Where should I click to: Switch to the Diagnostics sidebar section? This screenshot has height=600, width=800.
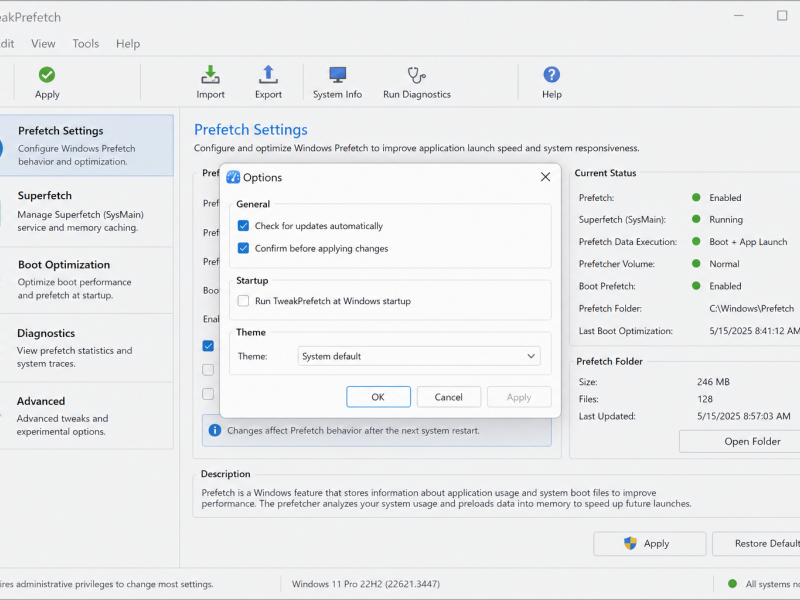click(x=87, y=348)
